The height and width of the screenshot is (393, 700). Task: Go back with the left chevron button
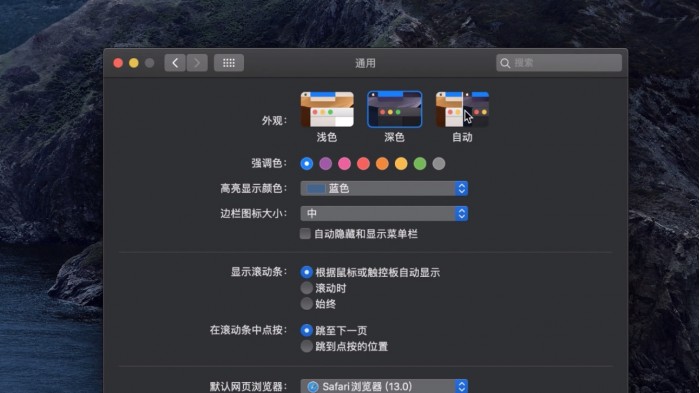(x=175, y=63)
